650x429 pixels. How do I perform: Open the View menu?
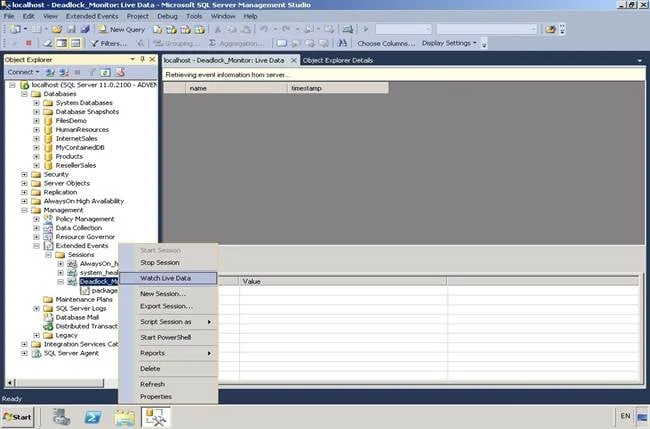click(50, 16)
